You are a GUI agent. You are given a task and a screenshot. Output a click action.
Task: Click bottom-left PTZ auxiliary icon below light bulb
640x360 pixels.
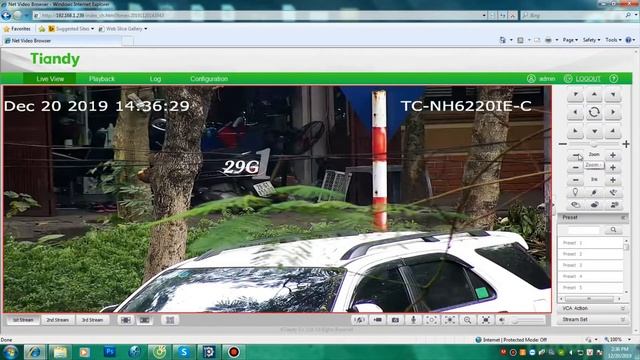tap(576, 204)
